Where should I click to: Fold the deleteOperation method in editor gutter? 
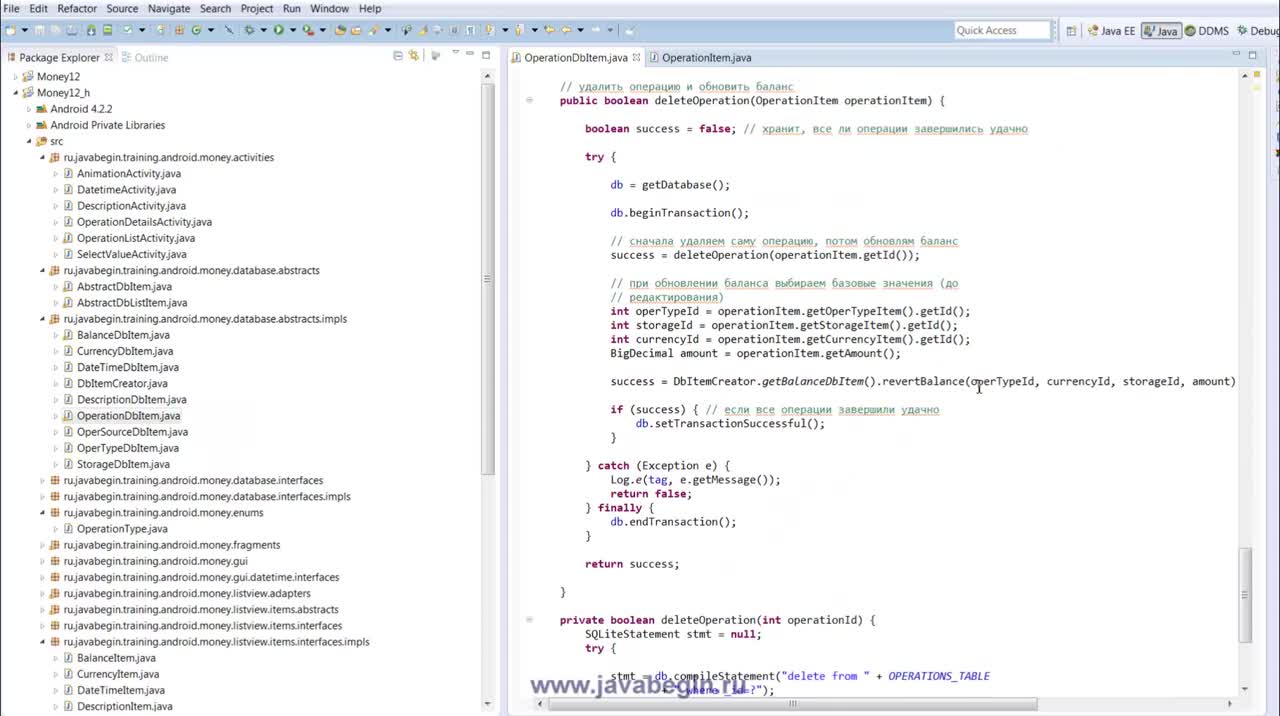click(x=530, y=101)
